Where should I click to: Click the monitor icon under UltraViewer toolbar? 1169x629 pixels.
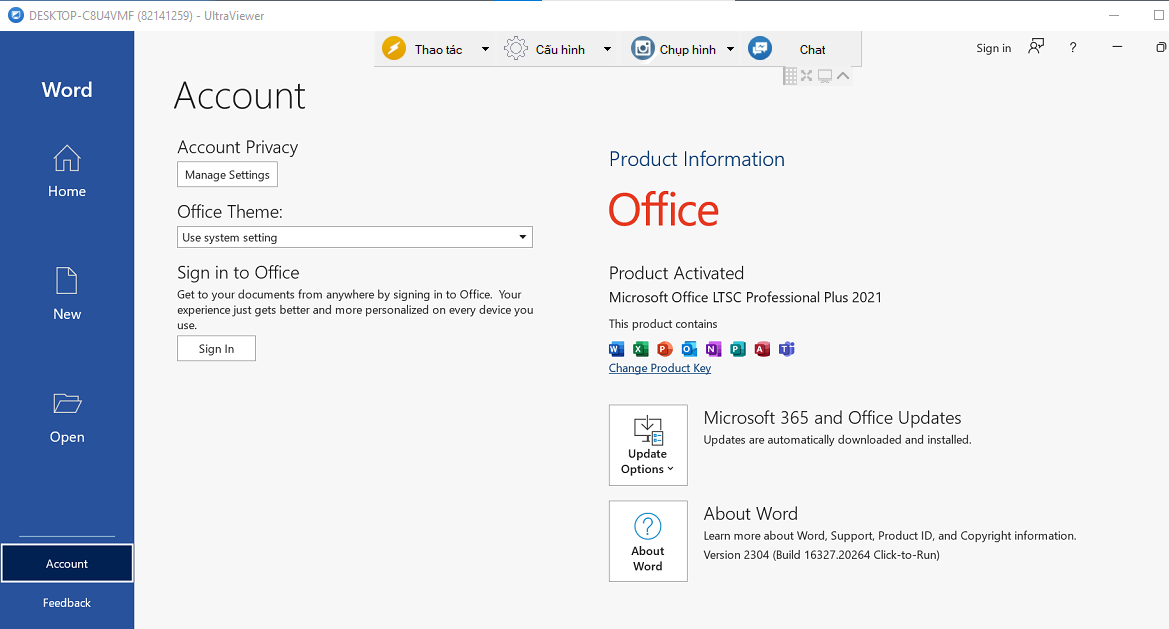(x=825, y=75)
